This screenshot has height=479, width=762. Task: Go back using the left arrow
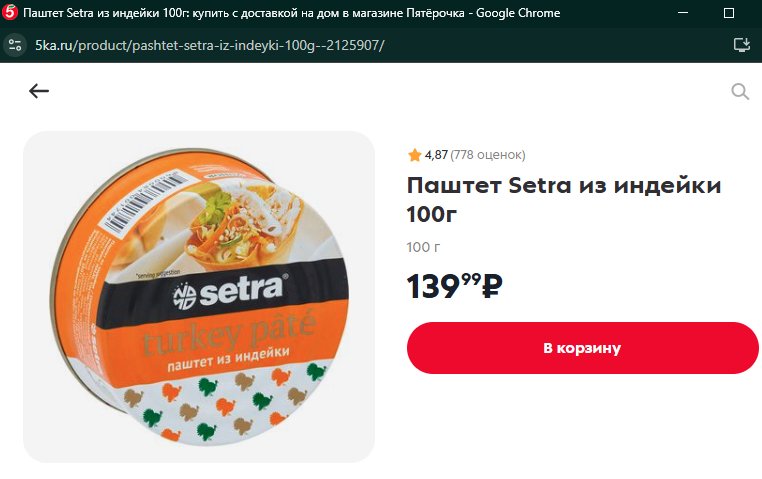tap(39, 91)
